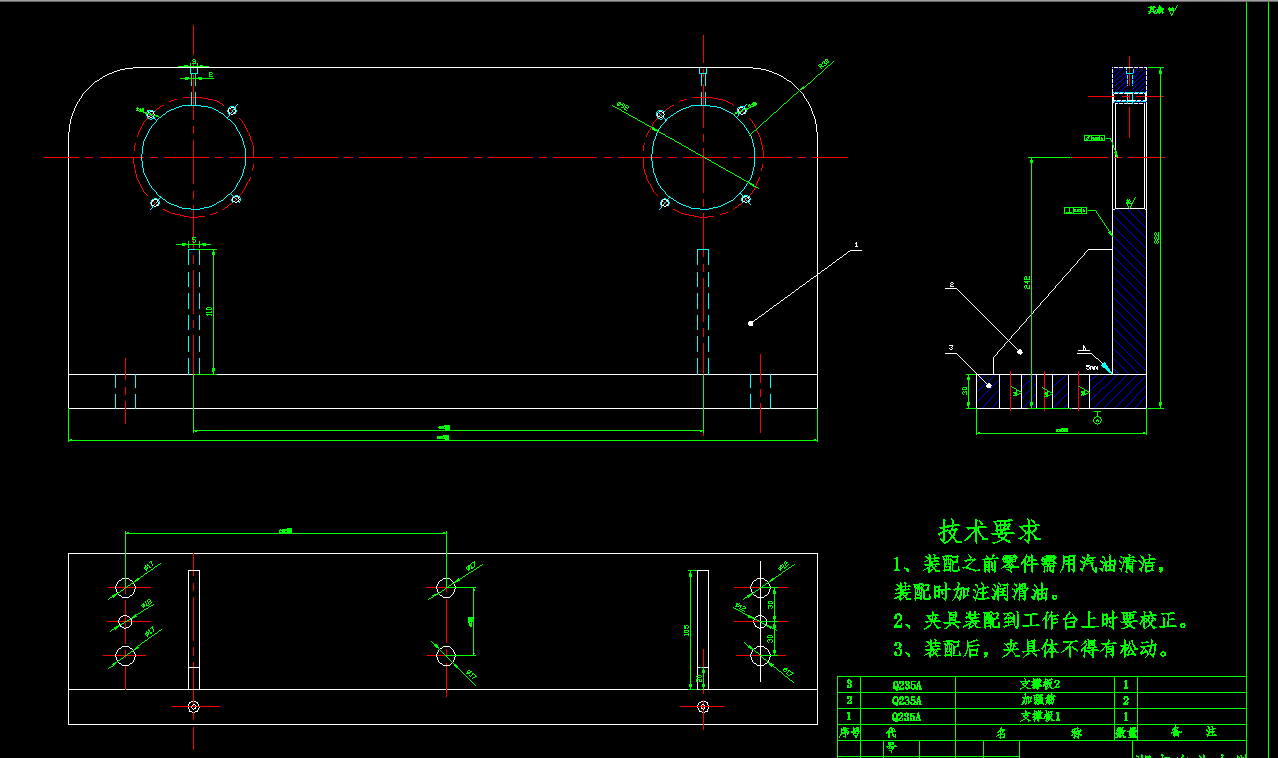Click the 备注 column header
The width and height of the screenshot is (1278, 758).
tap(1194, 732)
